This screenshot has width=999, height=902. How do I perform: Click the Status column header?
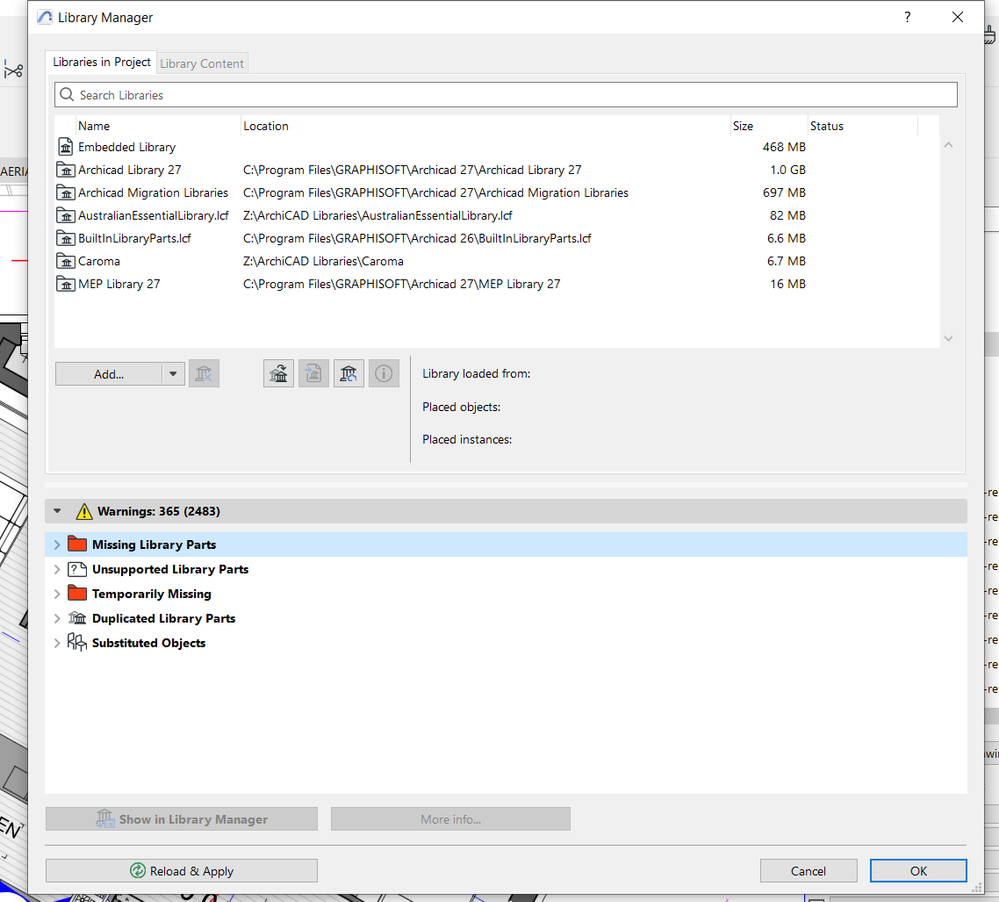click(863, 126)
